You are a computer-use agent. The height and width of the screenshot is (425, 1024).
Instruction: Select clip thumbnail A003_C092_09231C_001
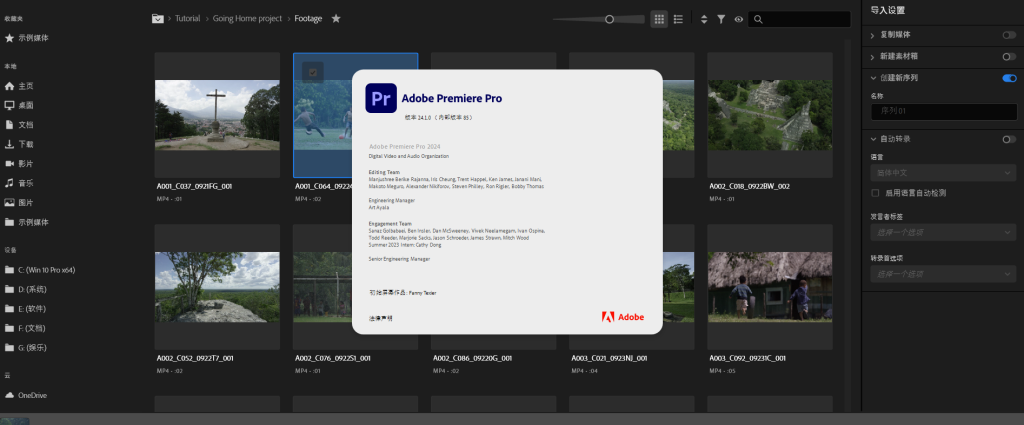coord(770,287)
